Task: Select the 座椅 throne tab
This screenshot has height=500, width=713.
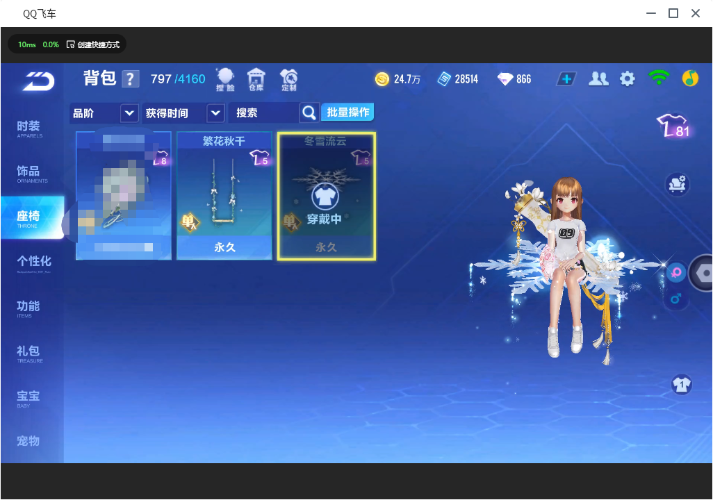Action: (x=32, y=218)
